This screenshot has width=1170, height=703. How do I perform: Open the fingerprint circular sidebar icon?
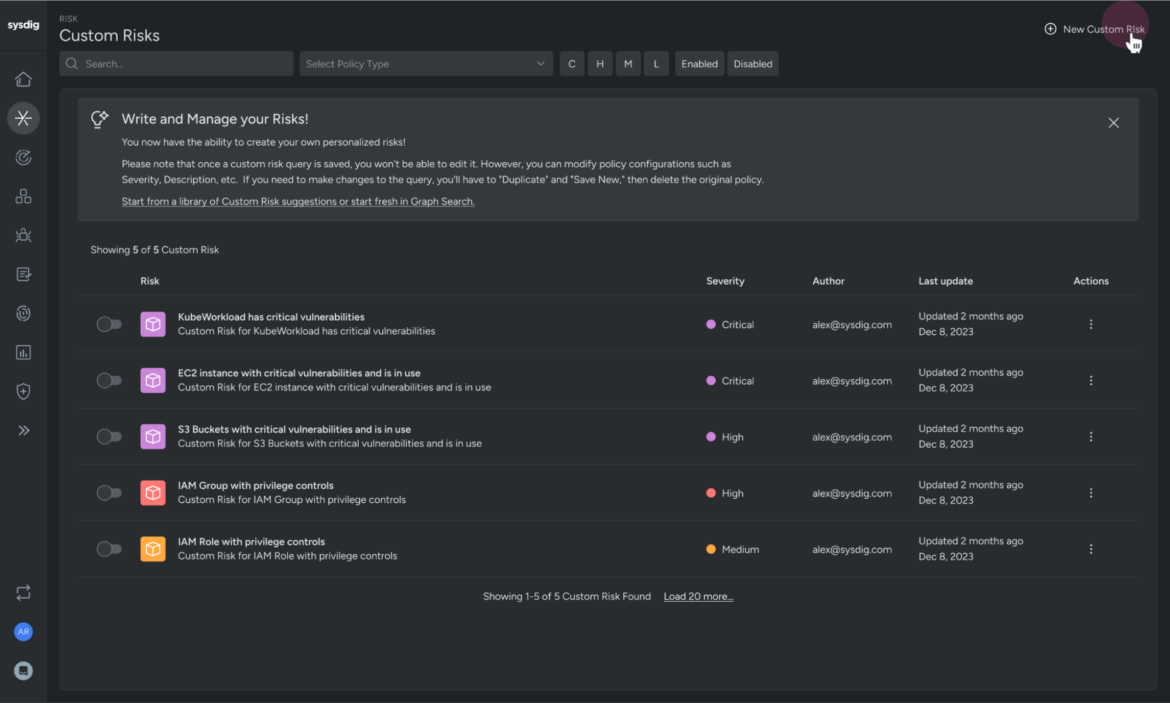23,313
